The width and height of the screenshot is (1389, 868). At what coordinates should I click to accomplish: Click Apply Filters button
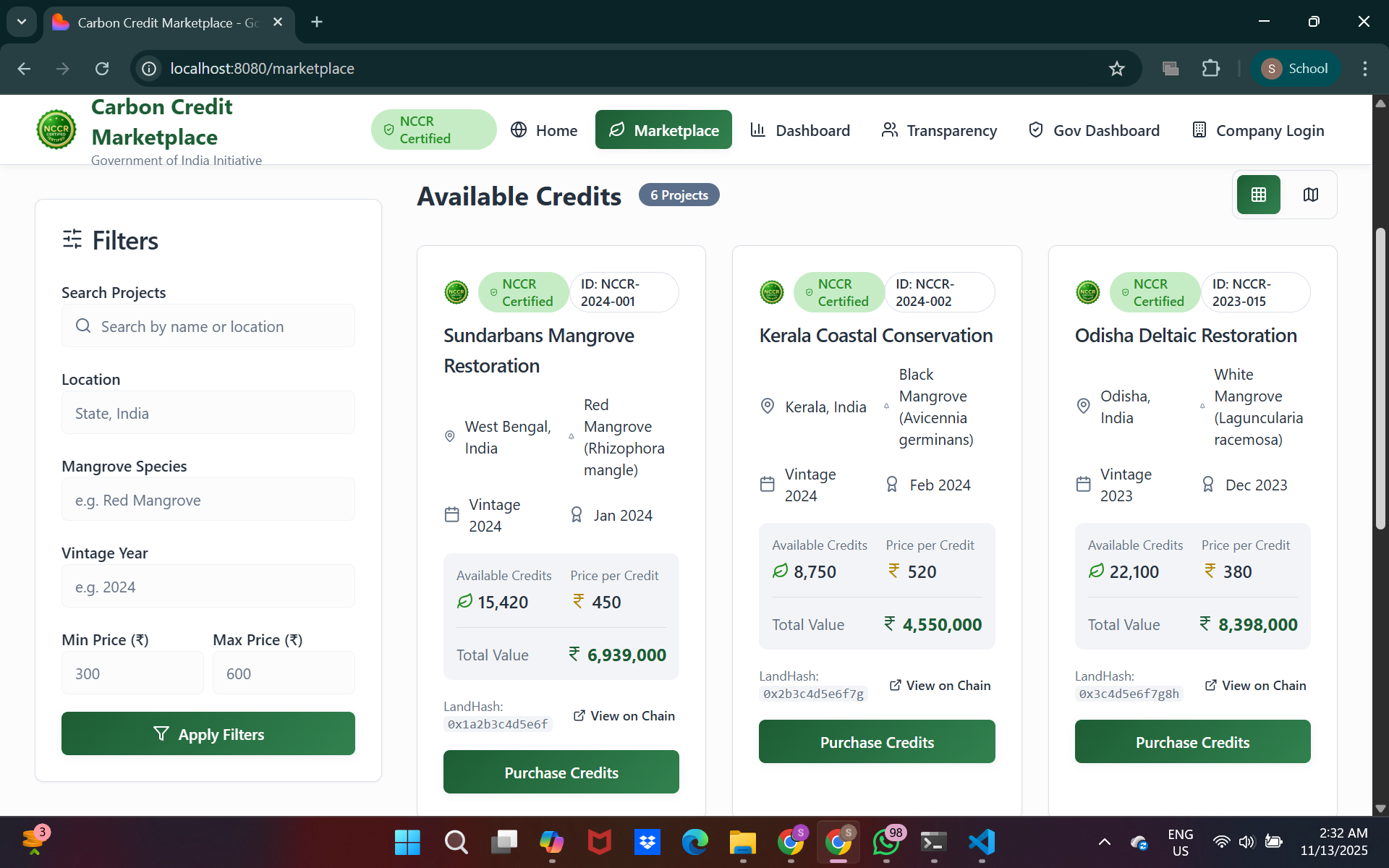[x=208, y=733]
